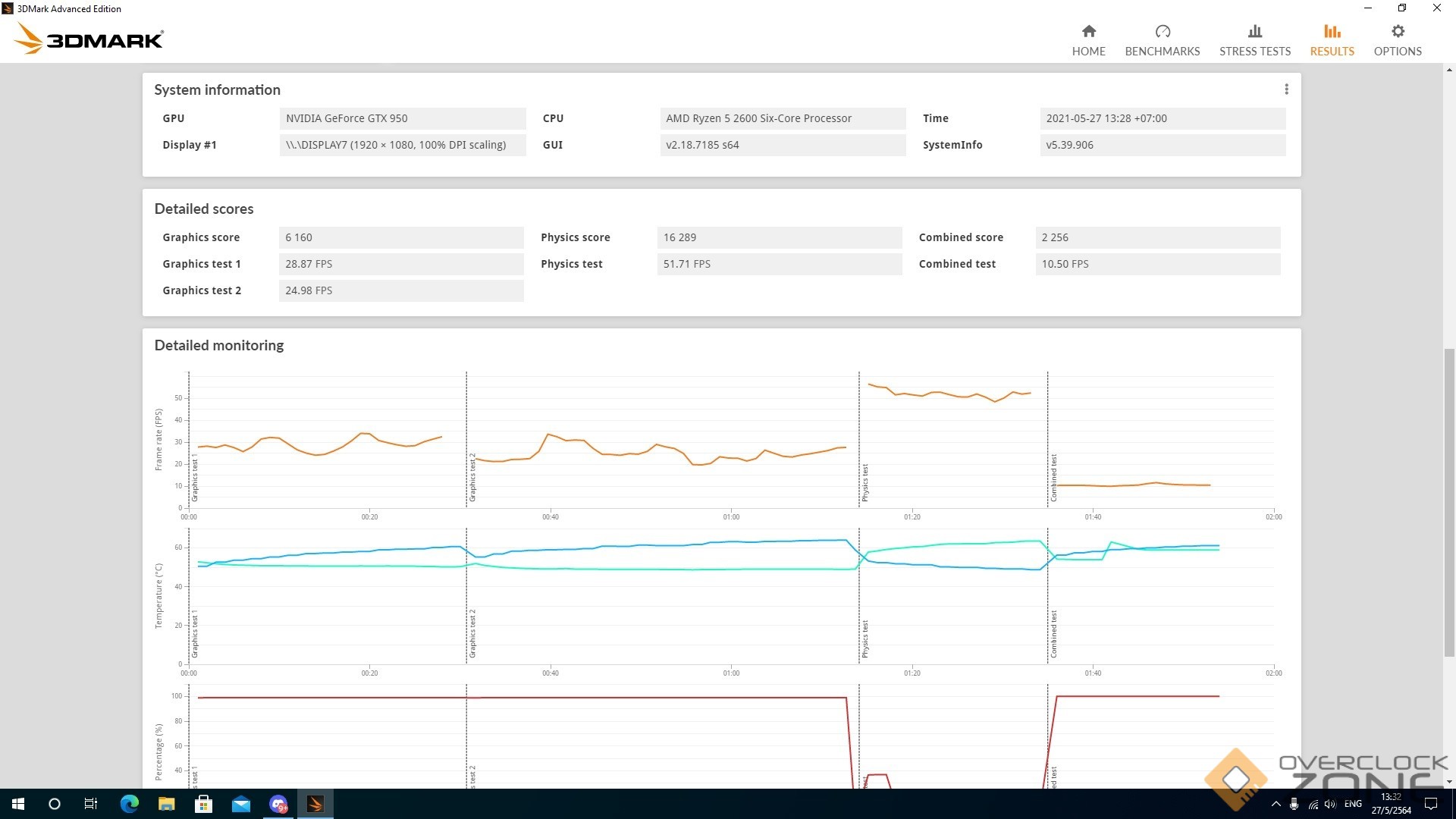Open Stress Tests section
The height and width of the screenshot is (819, 1456).
tap(1254, 40)
